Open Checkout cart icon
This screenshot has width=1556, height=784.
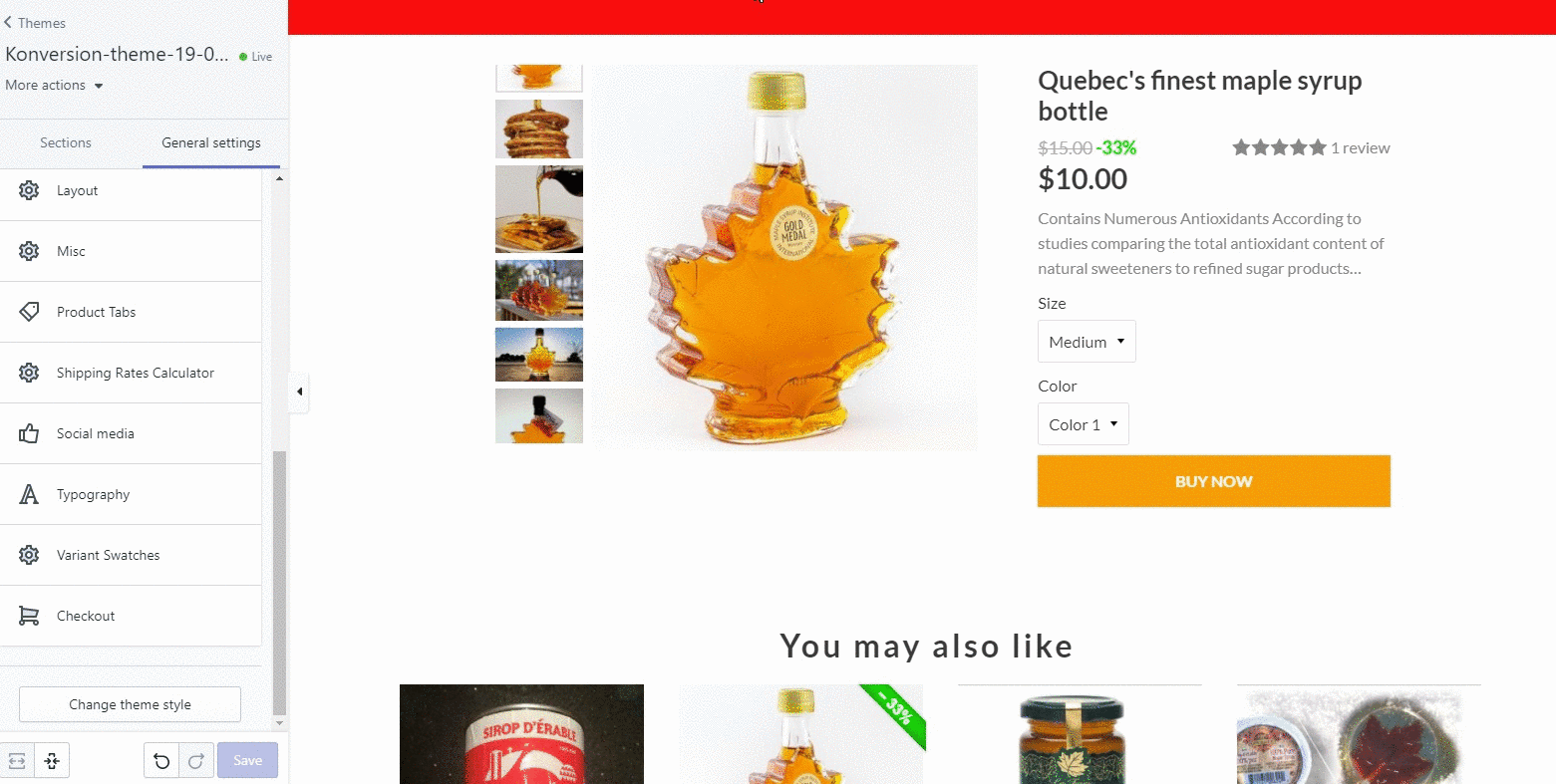tap(29, 616)
